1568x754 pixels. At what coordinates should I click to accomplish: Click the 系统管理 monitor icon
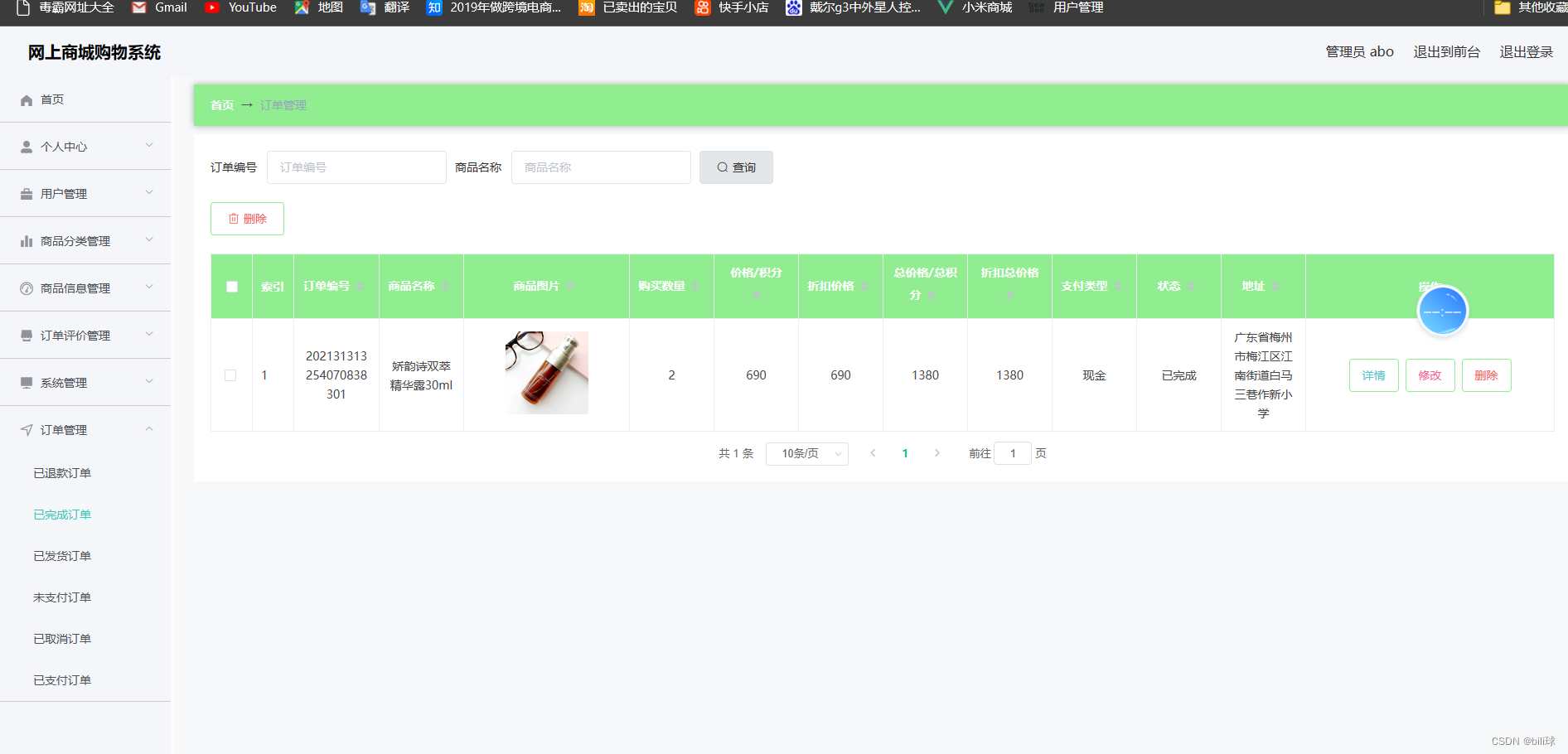[x=24, y=382]
